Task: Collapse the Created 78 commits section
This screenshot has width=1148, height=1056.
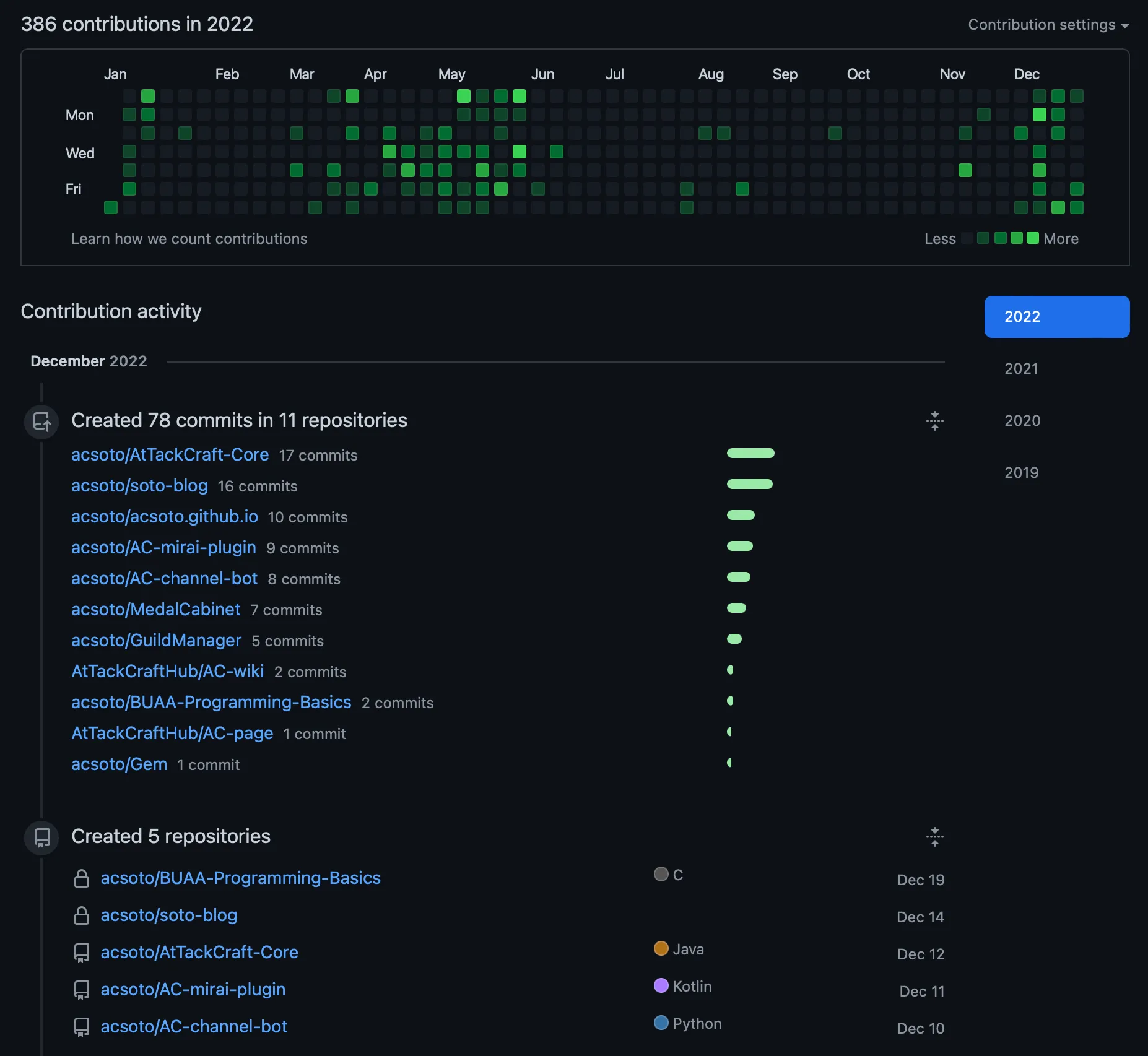Action: click(x=934, y=421)
